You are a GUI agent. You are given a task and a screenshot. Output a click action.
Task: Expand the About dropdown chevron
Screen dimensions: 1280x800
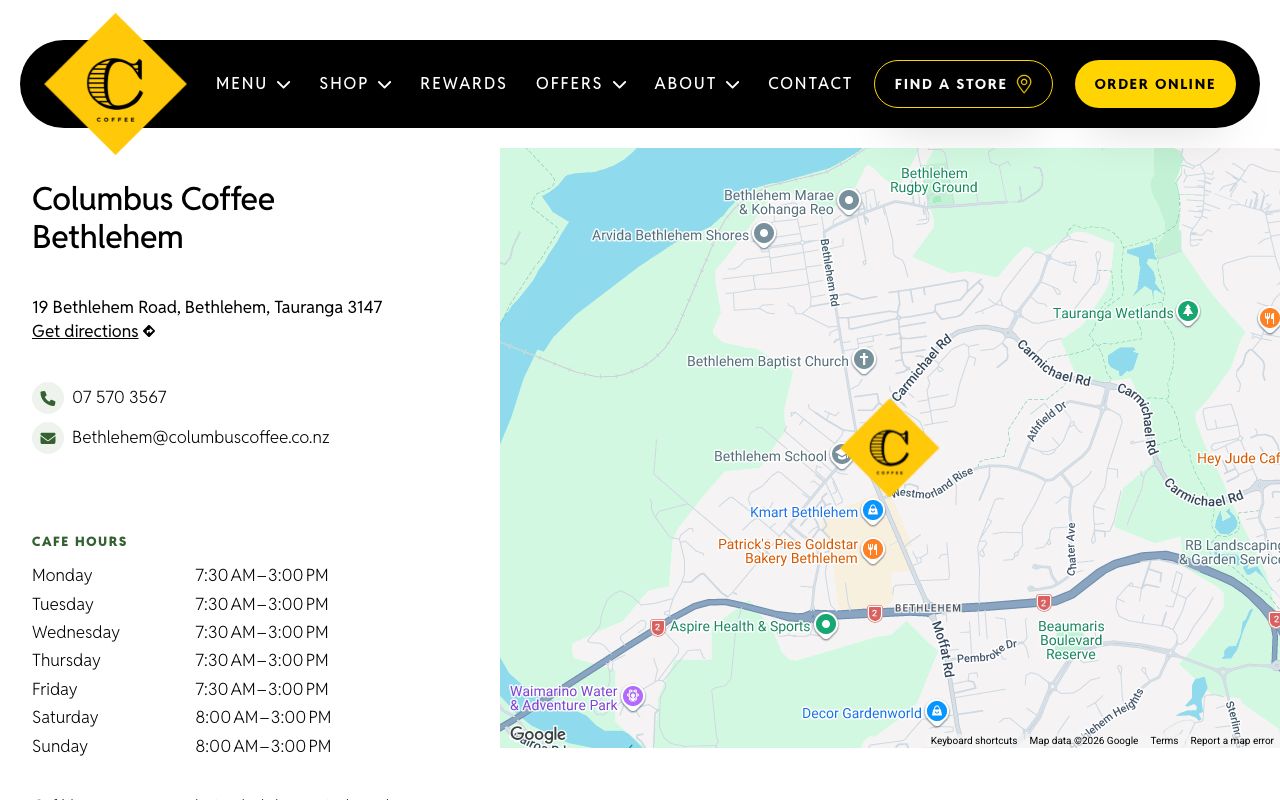(733, 85)
